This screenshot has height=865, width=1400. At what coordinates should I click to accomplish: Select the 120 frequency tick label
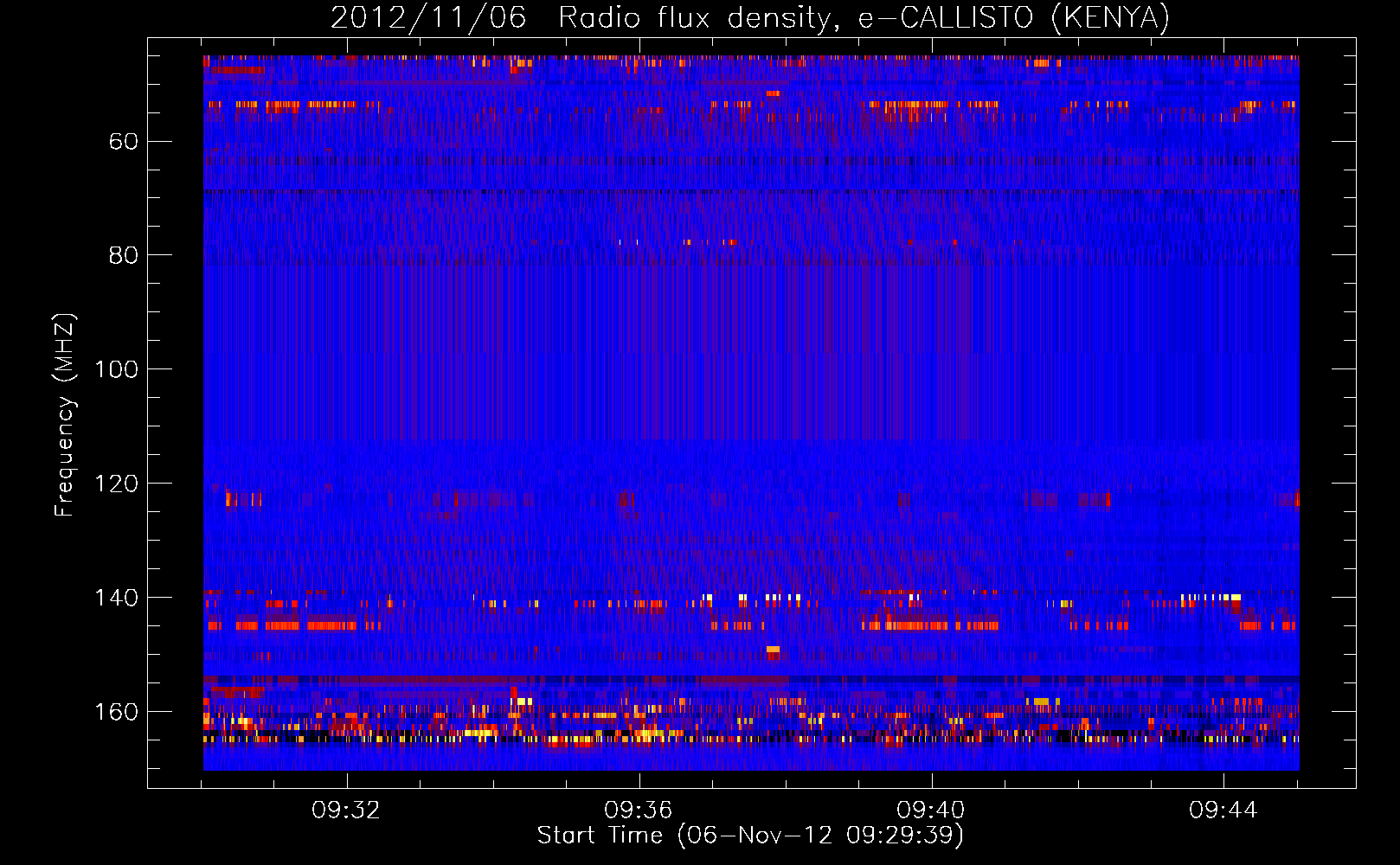click(116, 484)
